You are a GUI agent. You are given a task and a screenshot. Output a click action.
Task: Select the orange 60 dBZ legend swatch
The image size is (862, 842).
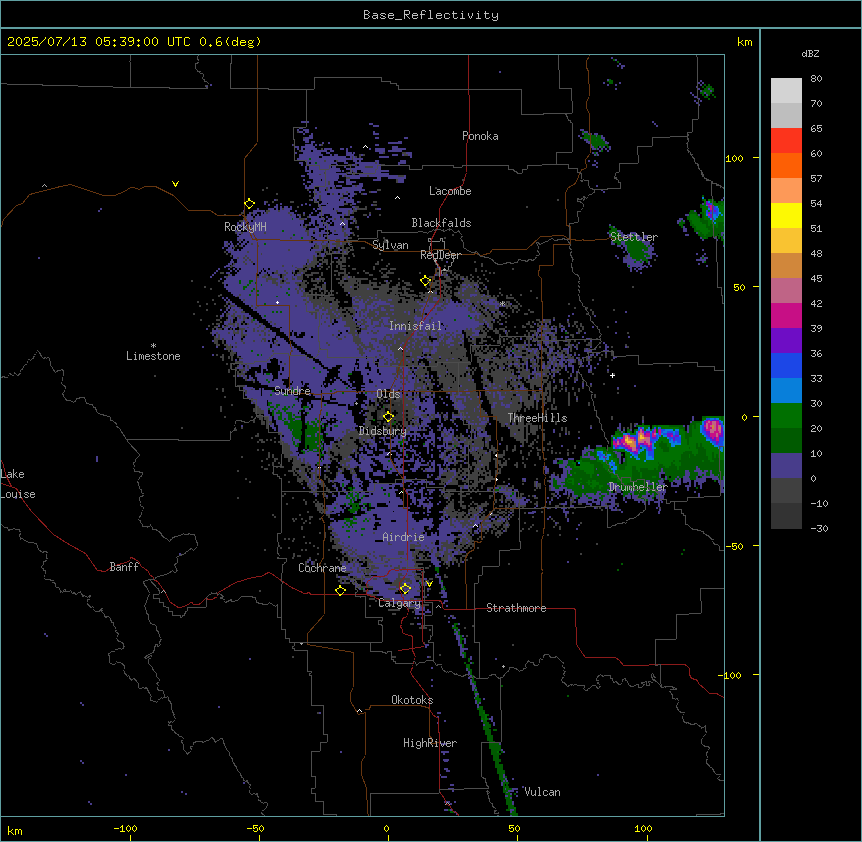pos(786,165)
